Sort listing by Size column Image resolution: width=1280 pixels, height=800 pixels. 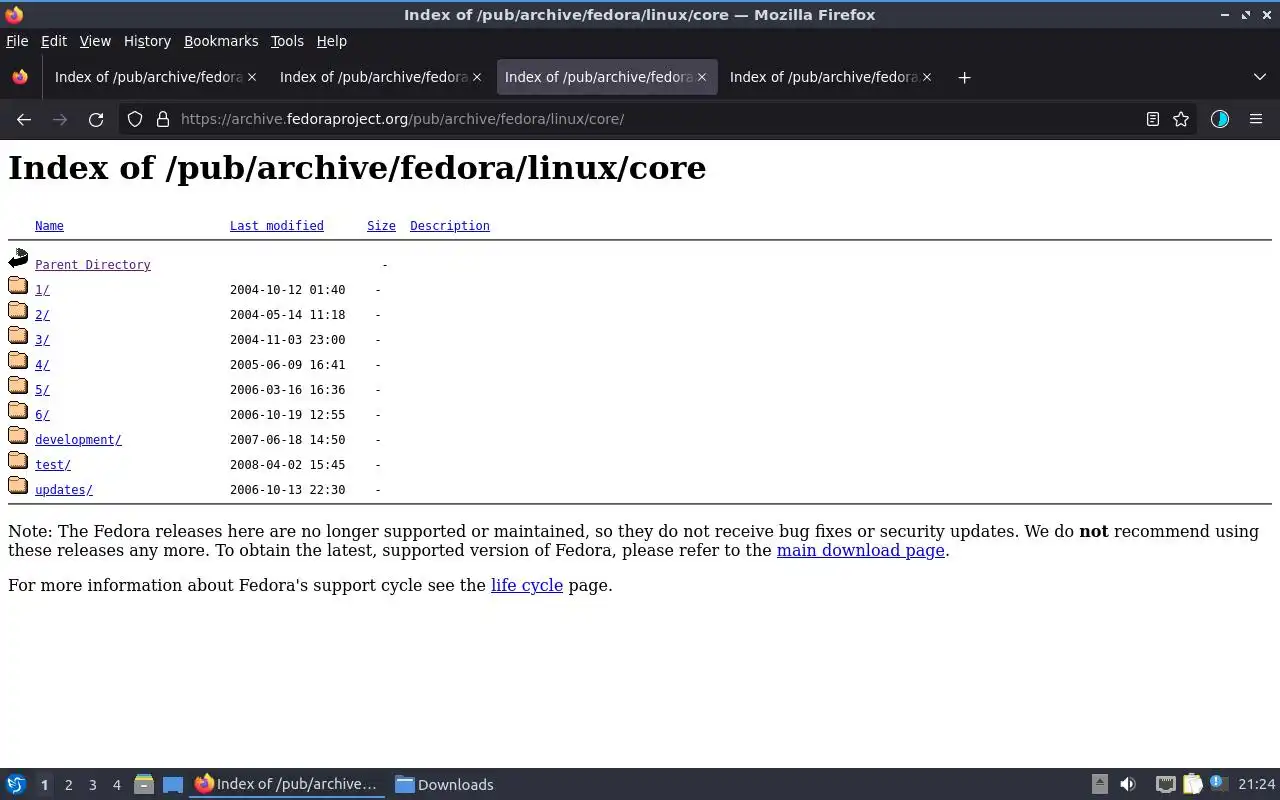[381, 226]
